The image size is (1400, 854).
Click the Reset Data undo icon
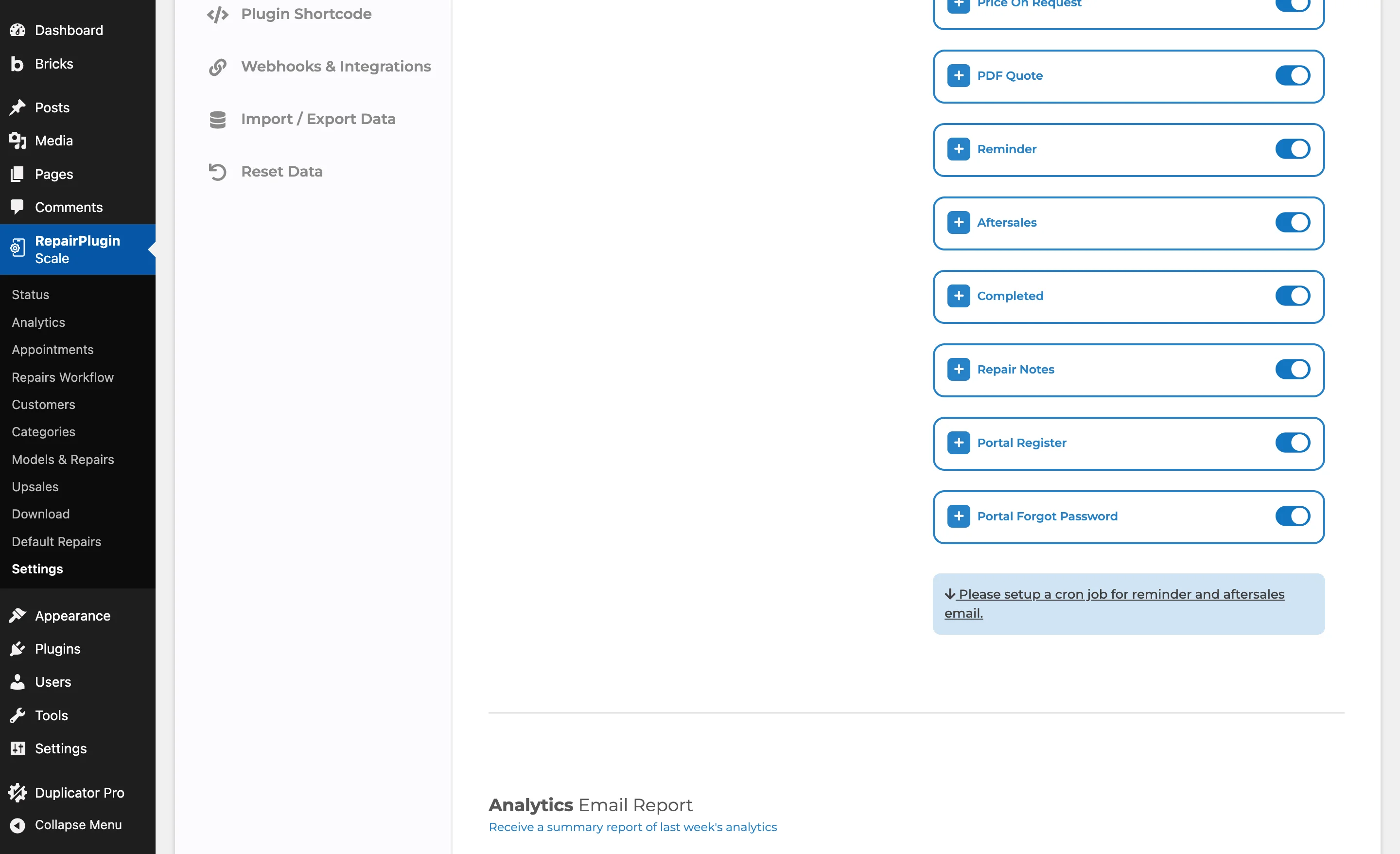(218, 172)
